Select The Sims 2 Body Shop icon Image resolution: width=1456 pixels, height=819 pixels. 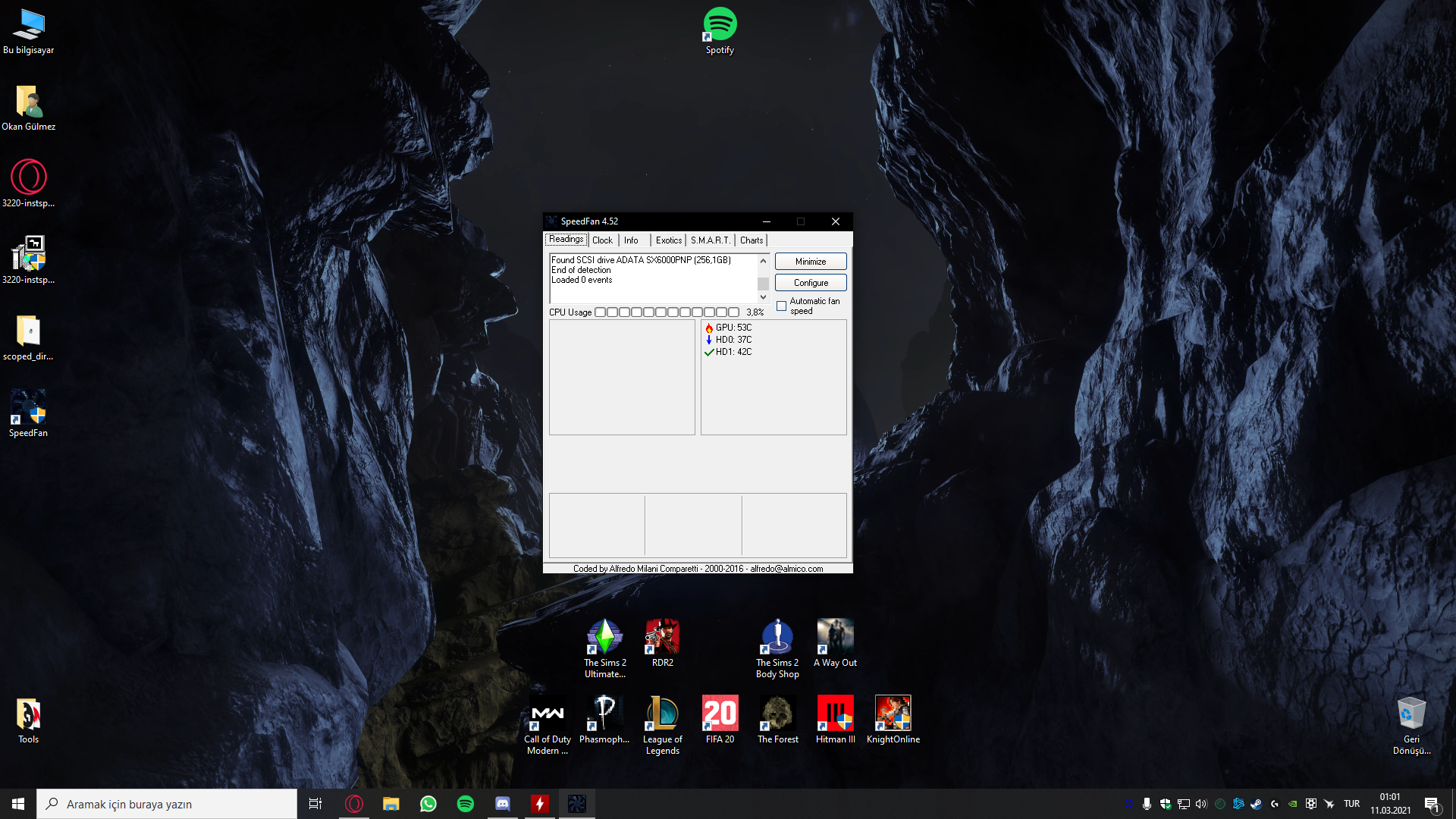(777, 649)
